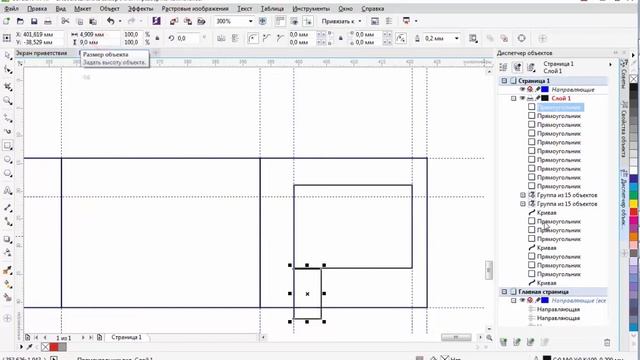Pick the red swatch in document palette
640x360 pixels.
[x=54, y=347]
